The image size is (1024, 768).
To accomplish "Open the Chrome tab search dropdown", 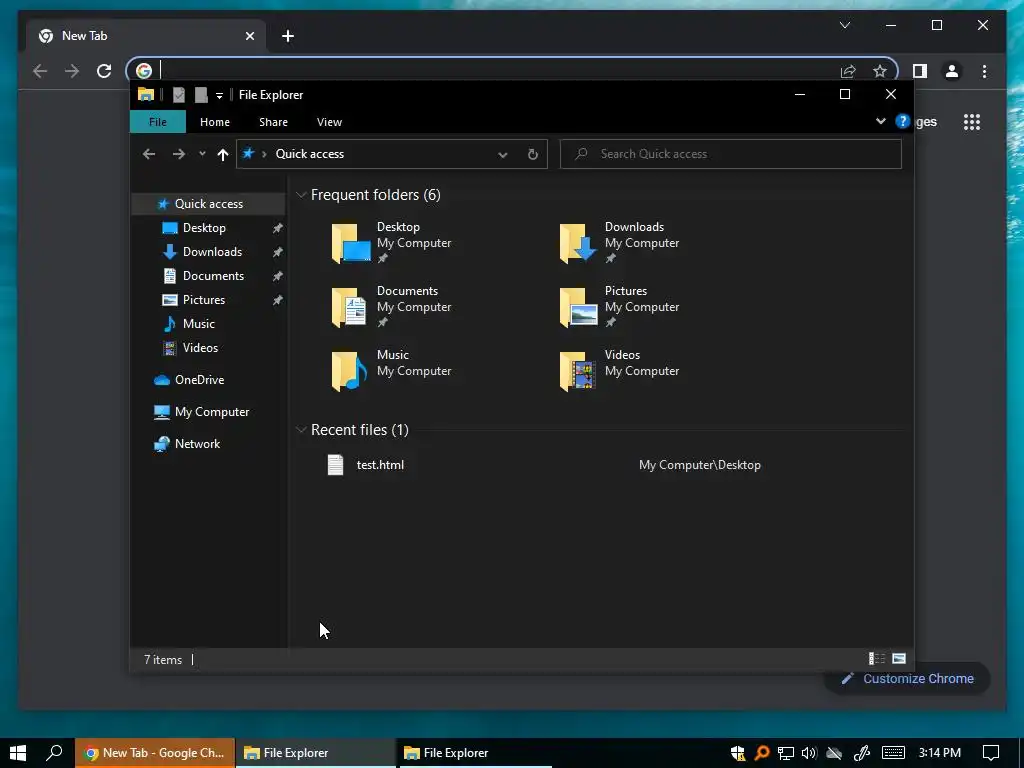I will 845,25.
